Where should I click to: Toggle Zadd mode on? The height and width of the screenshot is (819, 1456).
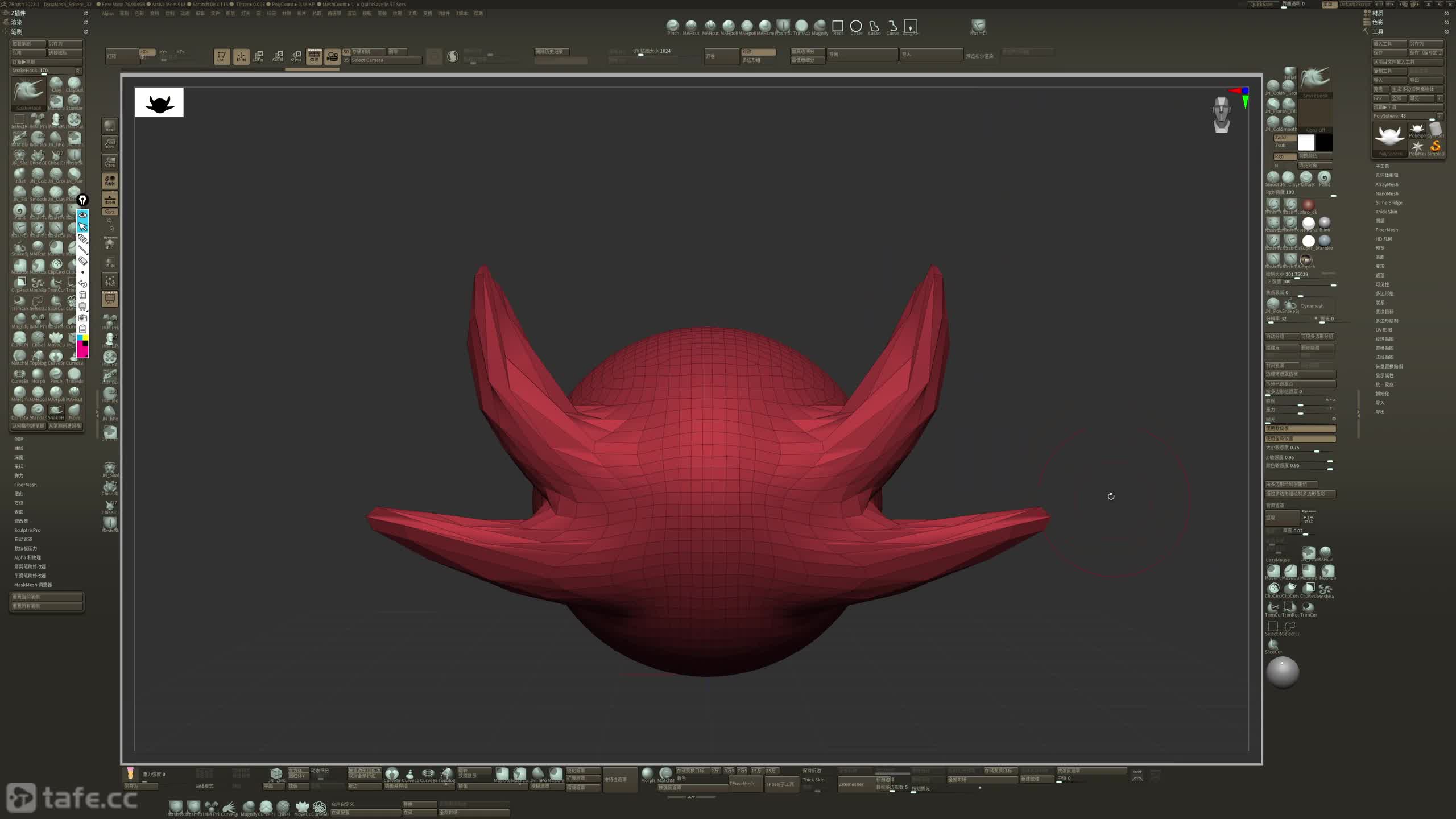pos(1284,138)
